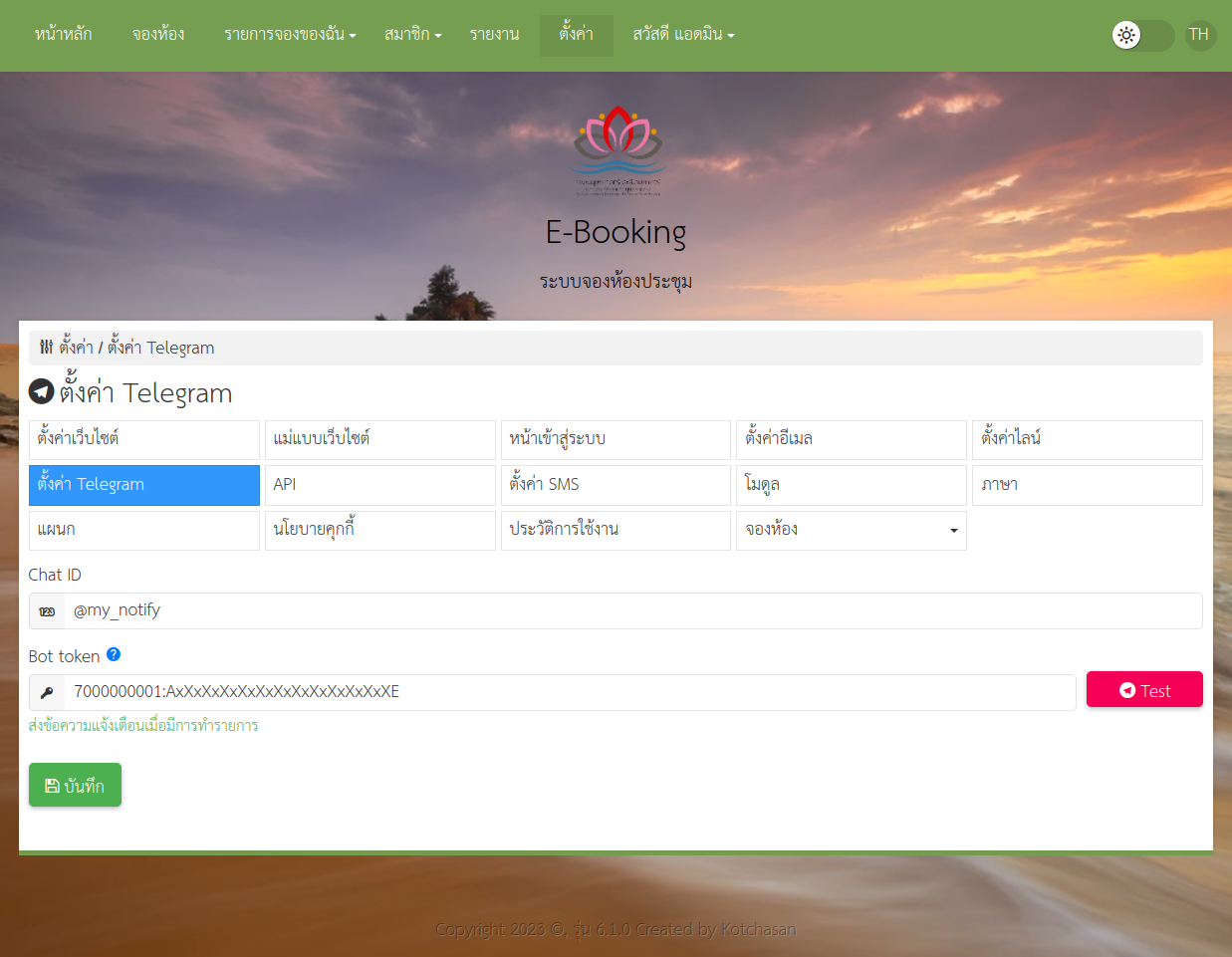The width and height of the screenshot is (1232, 957).
Task: Click the Chat ID field label
Action: coord(55,575)
